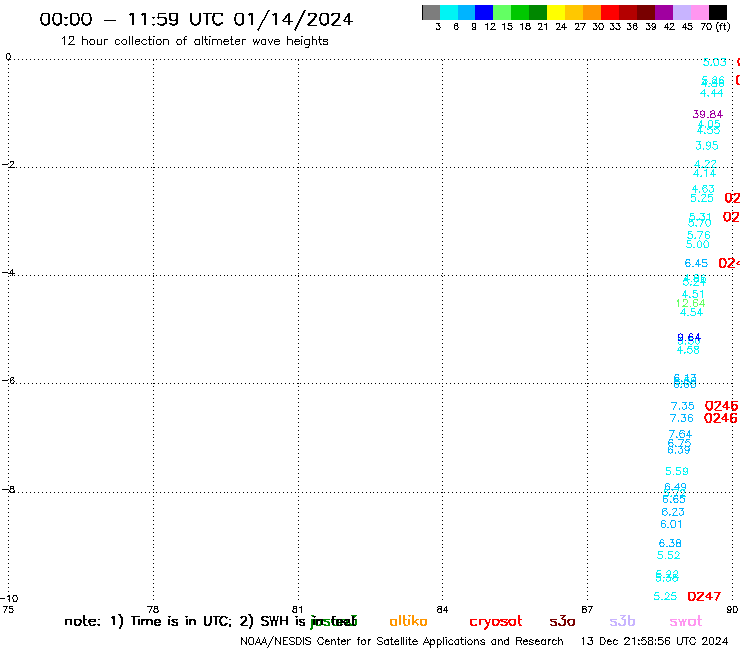
Task: Click the longitude axis label 78
Action: [153, 609]
